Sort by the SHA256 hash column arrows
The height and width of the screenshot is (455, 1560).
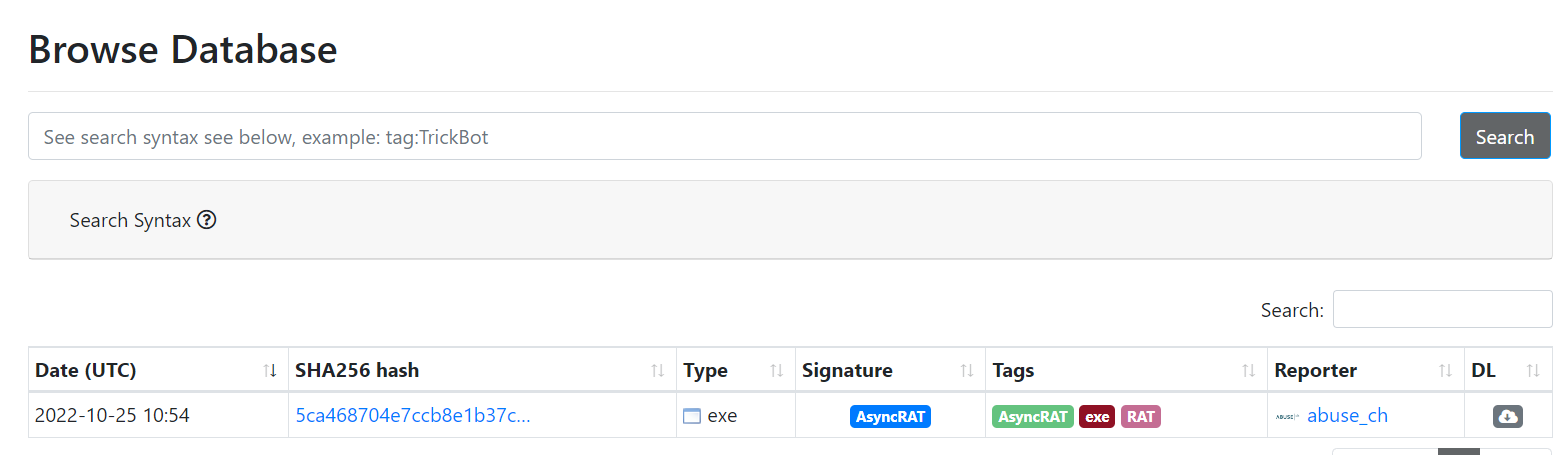click(657, 371)
